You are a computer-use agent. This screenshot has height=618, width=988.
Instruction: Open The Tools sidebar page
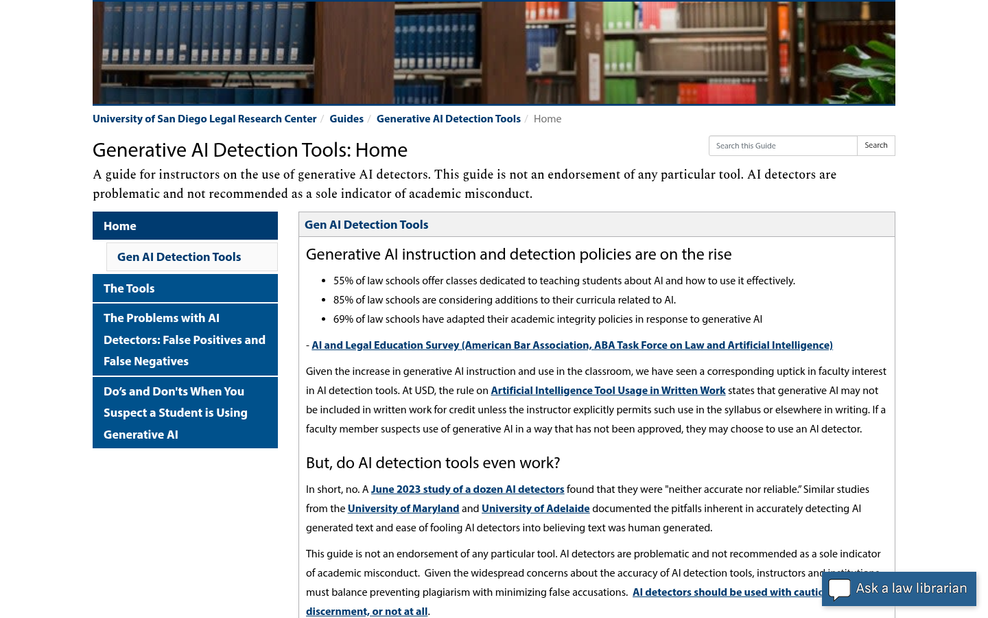click(x=185, y=288)
